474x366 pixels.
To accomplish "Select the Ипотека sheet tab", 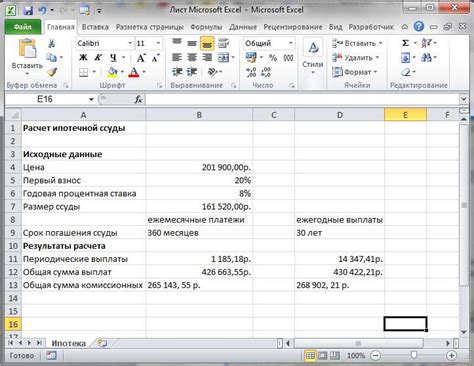I will [x=68, y=343].
